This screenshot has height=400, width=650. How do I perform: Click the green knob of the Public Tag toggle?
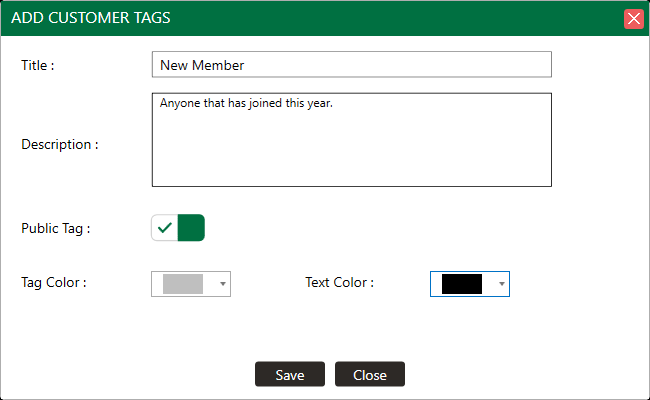[191, 228]
